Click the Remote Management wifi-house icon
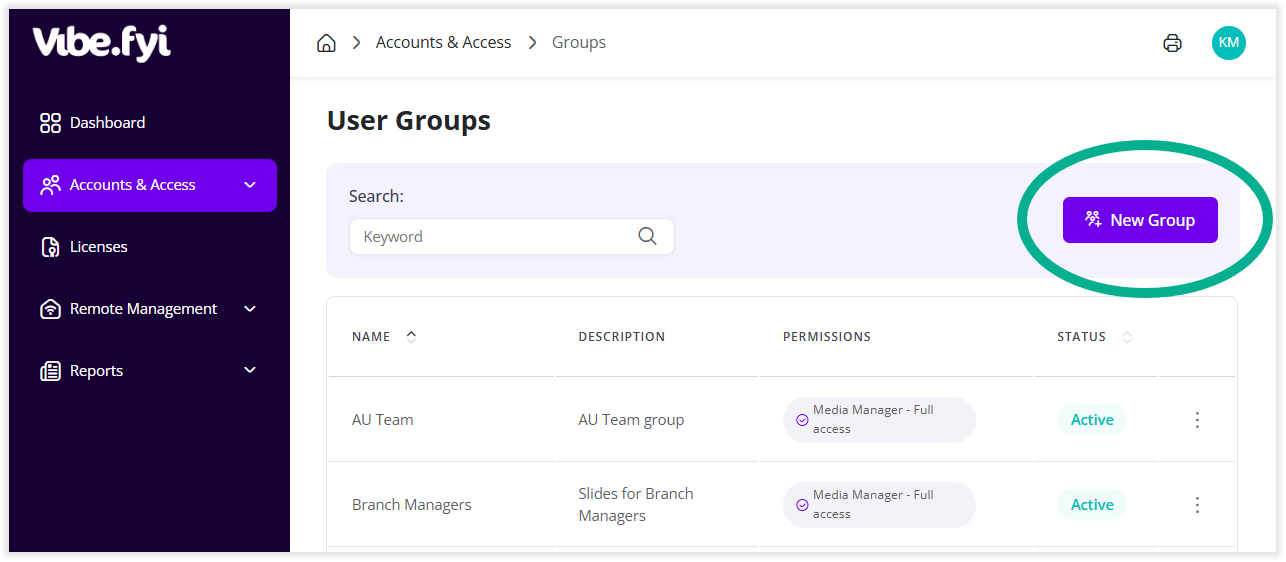The image size is (1286, 562). tap(50, 309)
